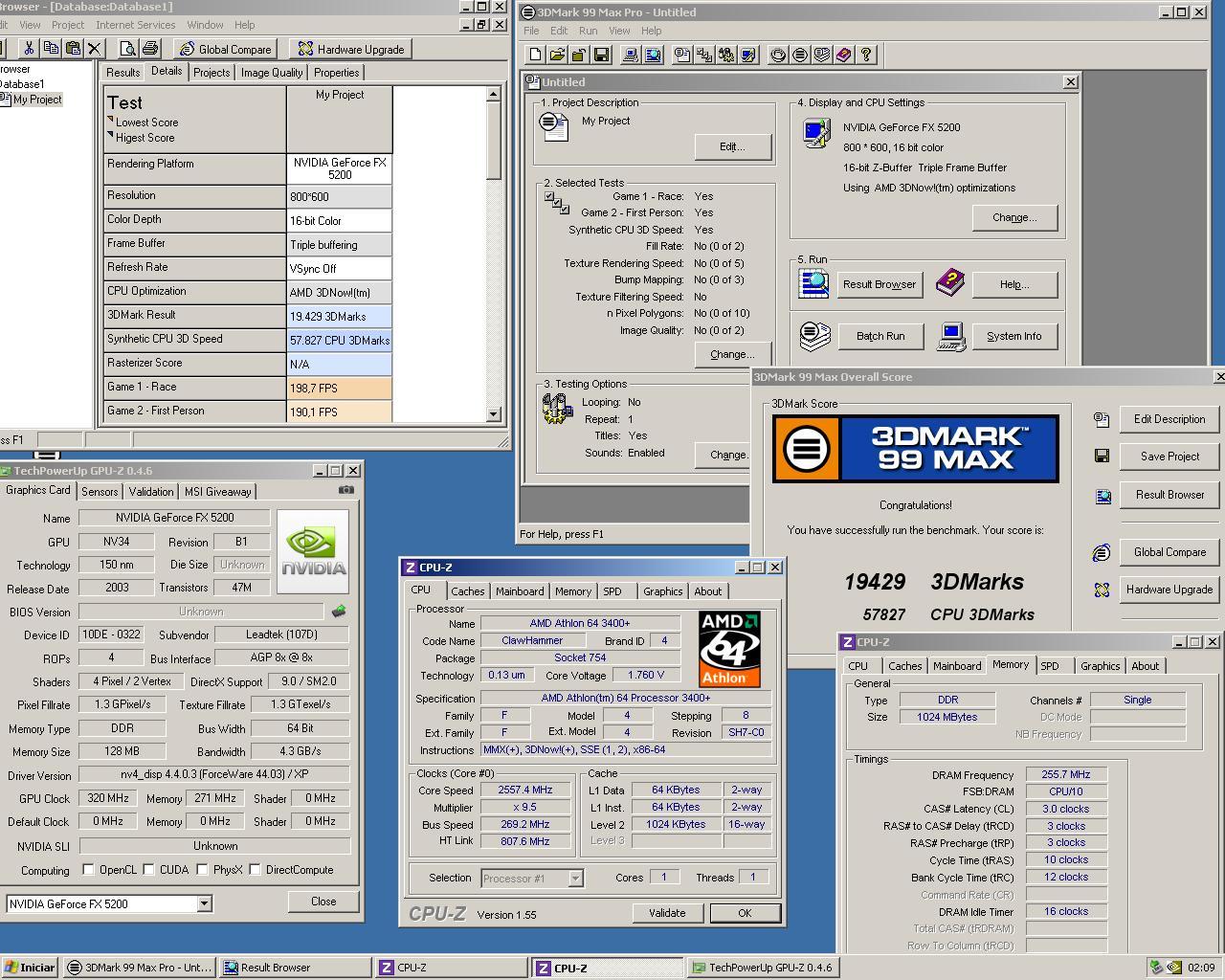Click TechPowerUp GPU-Z taskbar button
Screen dimensions: 1225x980
click(x=762, y=968)
